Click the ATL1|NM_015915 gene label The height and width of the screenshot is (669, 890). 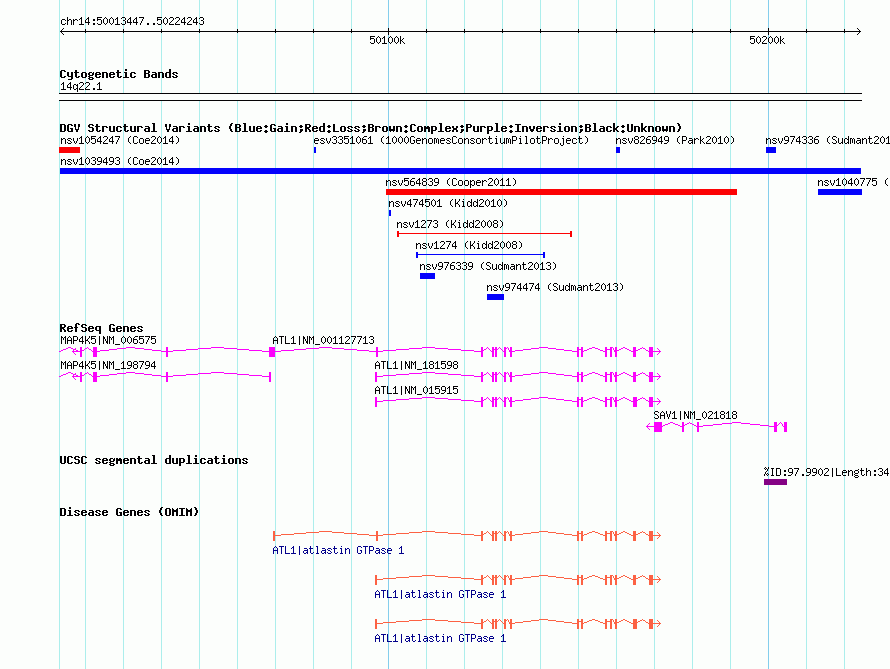pyautogui.click(x=416, y=390)
